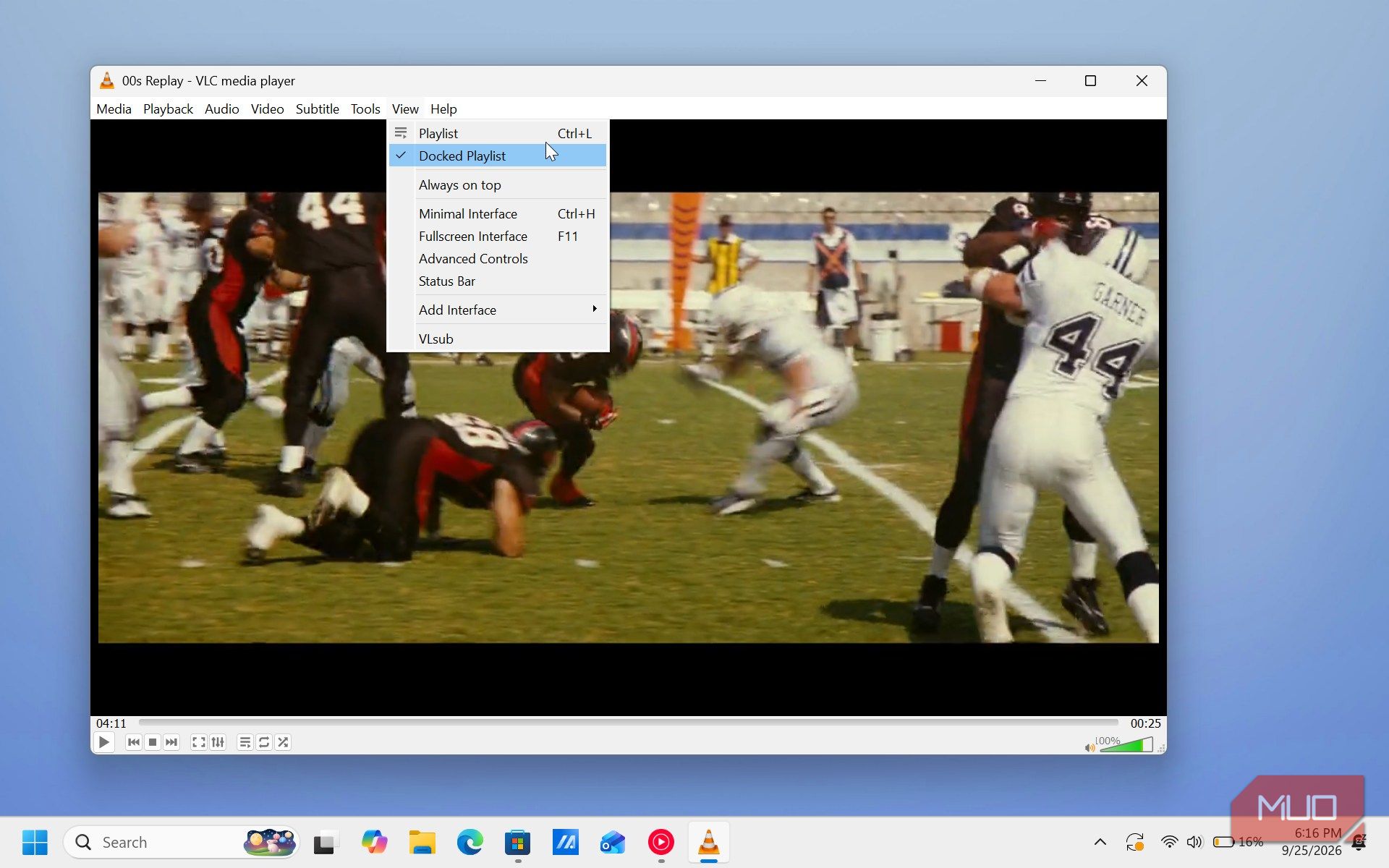
Task: Select Playlist entry in View menu
Action: click(x=498, y=133)
